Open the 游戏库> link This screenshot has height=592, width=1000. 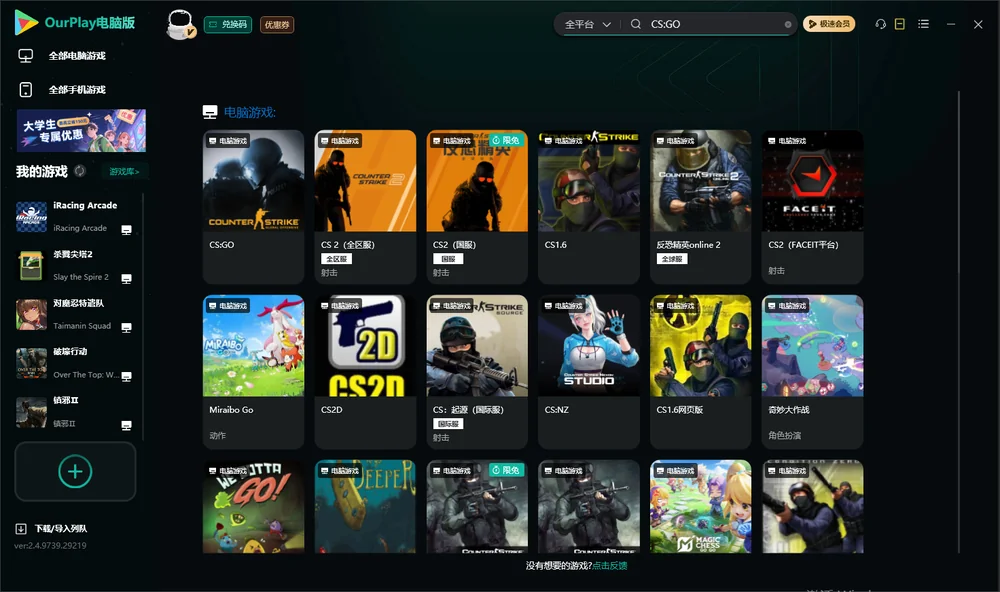click(124, 172)
